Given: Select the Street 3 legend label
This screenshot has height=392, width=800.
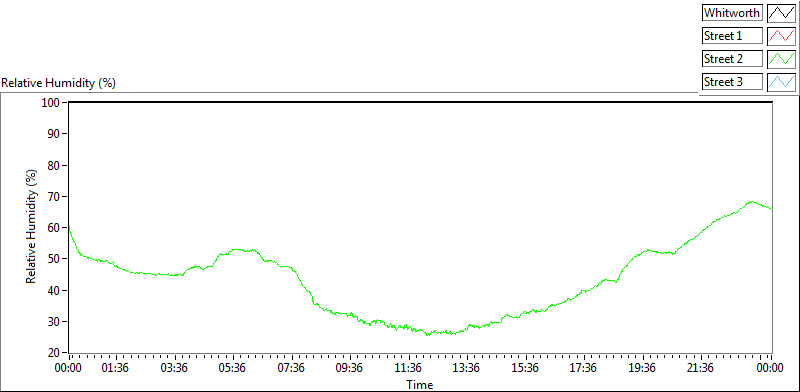Looking at the screenshot, I should point(732,81).
